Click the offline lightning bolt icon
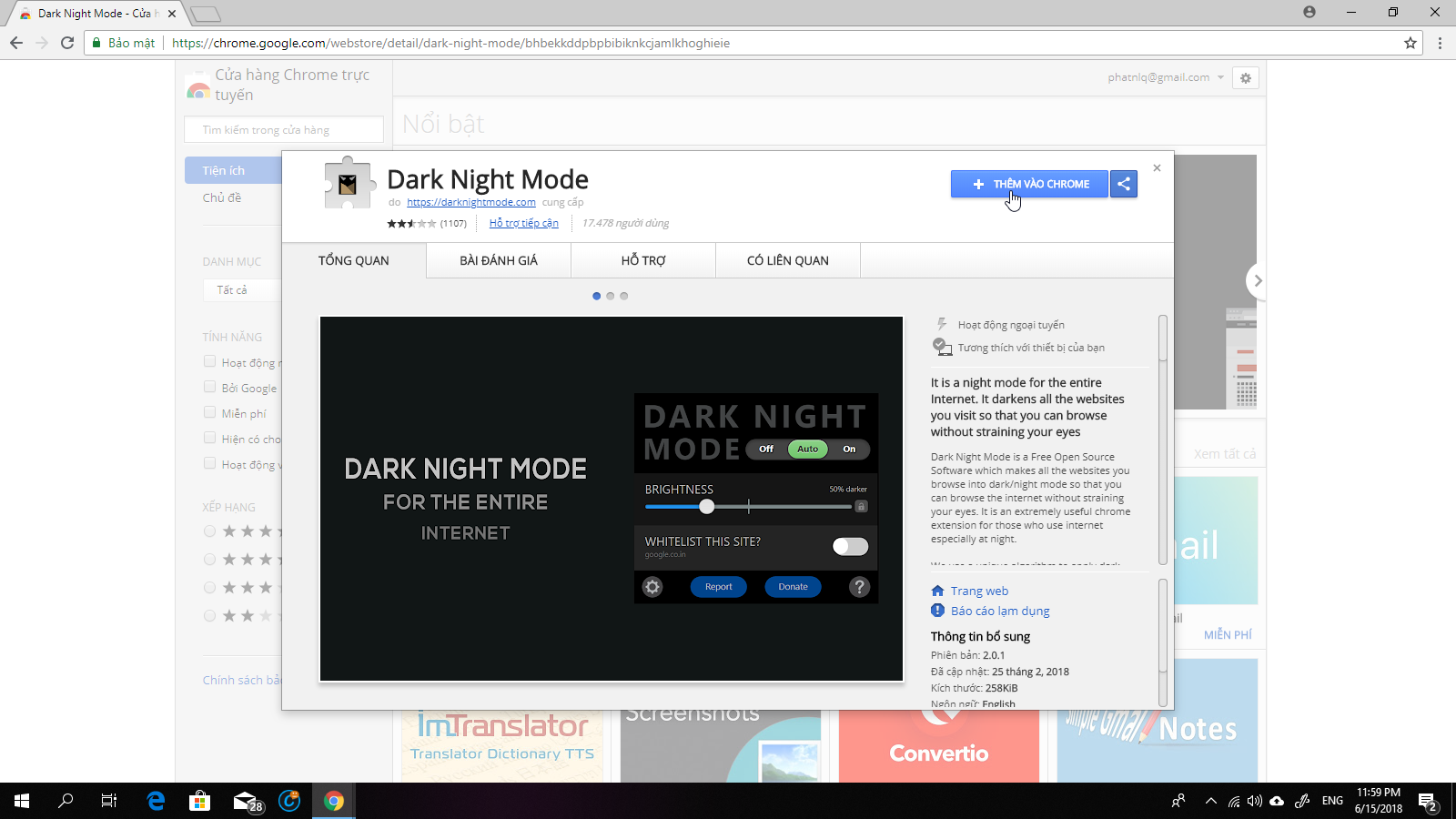1456x819 pixels. pos(942,324)
